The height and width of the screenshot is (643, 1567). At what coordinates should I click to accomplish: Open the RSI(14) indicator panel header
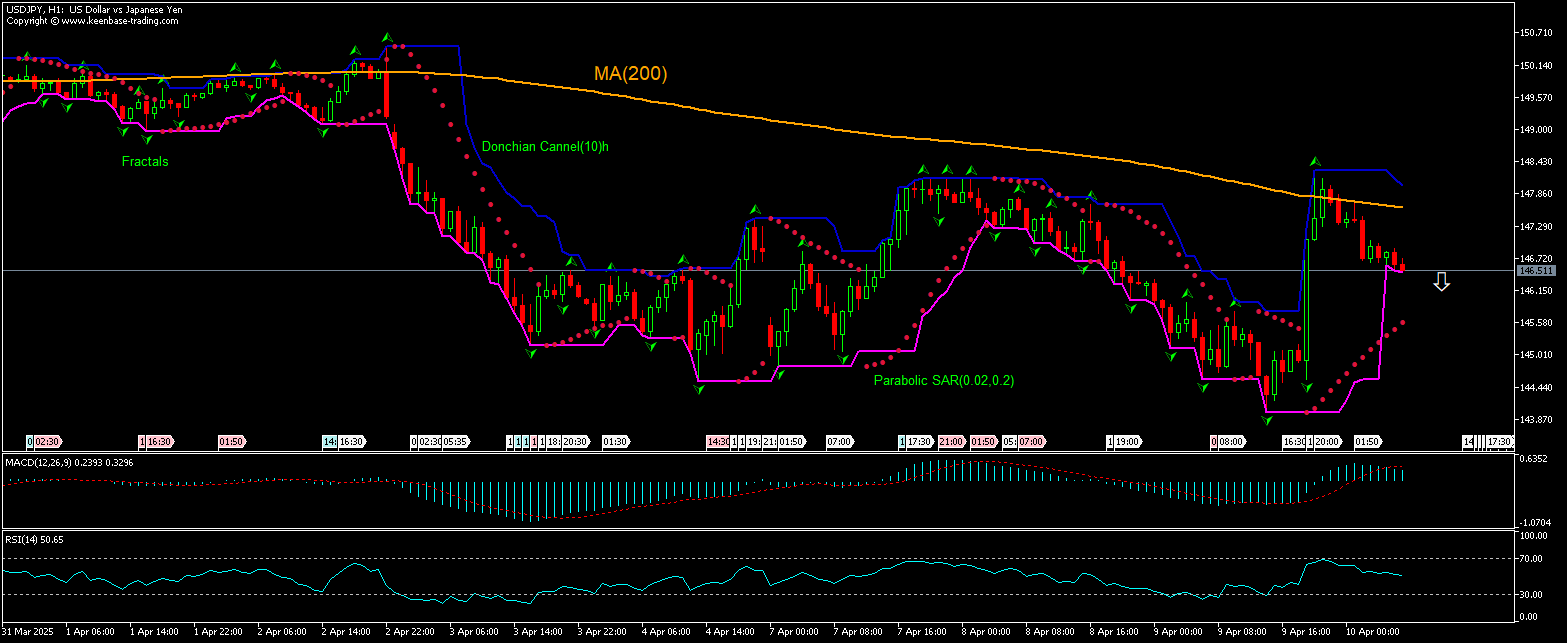(x=32, y=539)
